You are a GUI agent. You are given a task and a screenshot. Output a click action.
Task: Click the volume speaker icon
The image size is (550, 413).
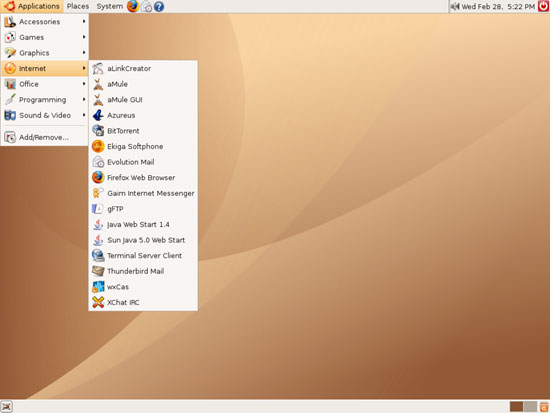pos(455,6)
